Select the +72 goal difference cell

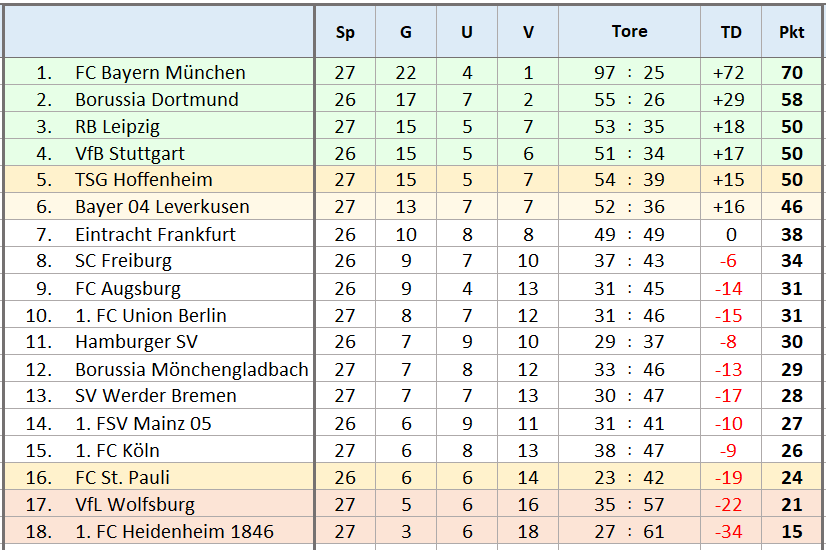click(x=731, y=73)
